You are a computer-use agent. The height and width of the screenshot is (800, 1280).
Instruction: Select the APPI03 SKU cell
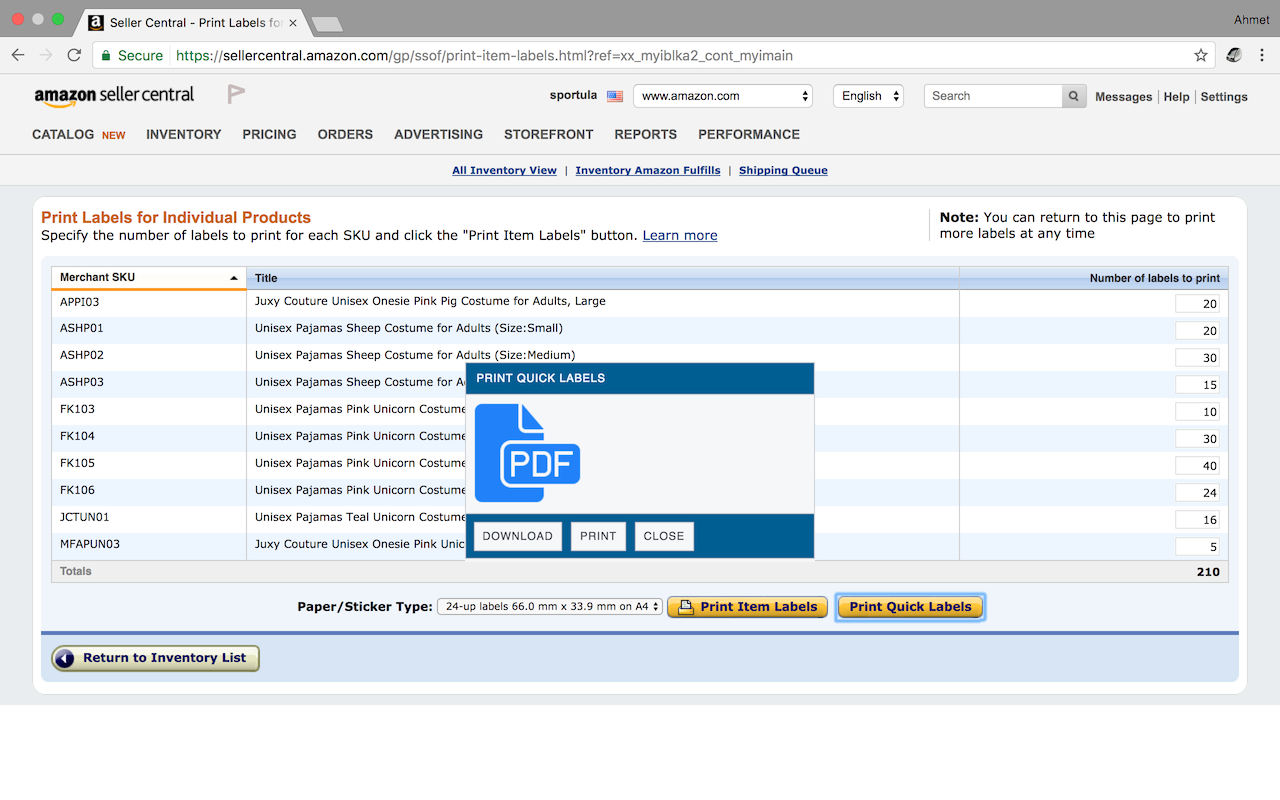[149, 302]
